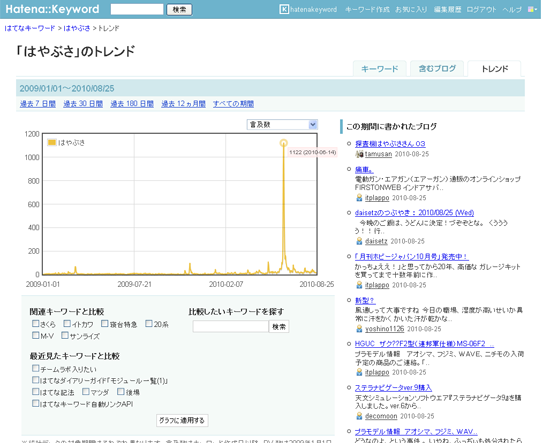This screenshot has height=443, width=541.
Task: Click the Hatena::Keyword logo
Action: pos(52,9)
